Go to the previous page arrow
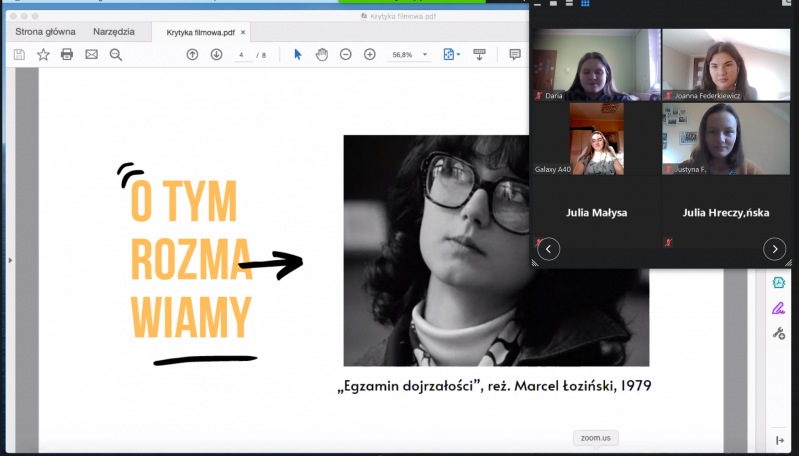 click(x=192, y=55)
